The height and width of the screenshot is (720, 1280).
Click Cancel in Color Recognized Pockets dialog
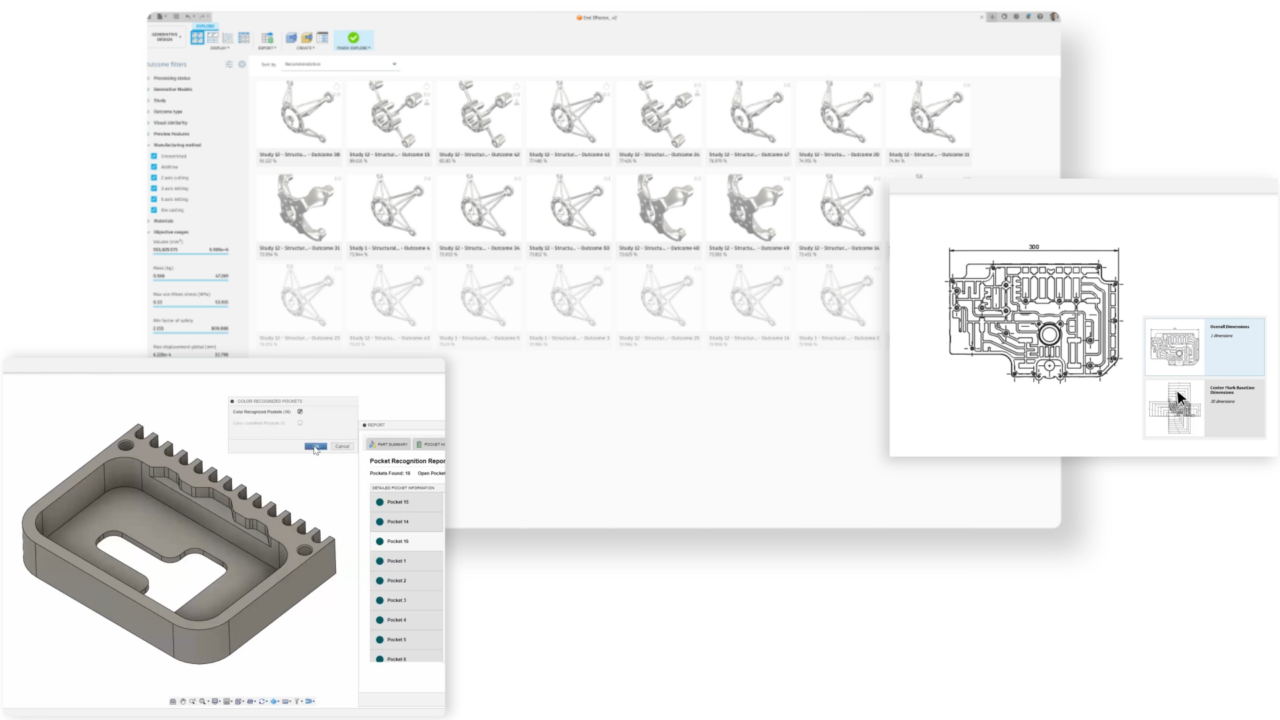tap(342, 446)
